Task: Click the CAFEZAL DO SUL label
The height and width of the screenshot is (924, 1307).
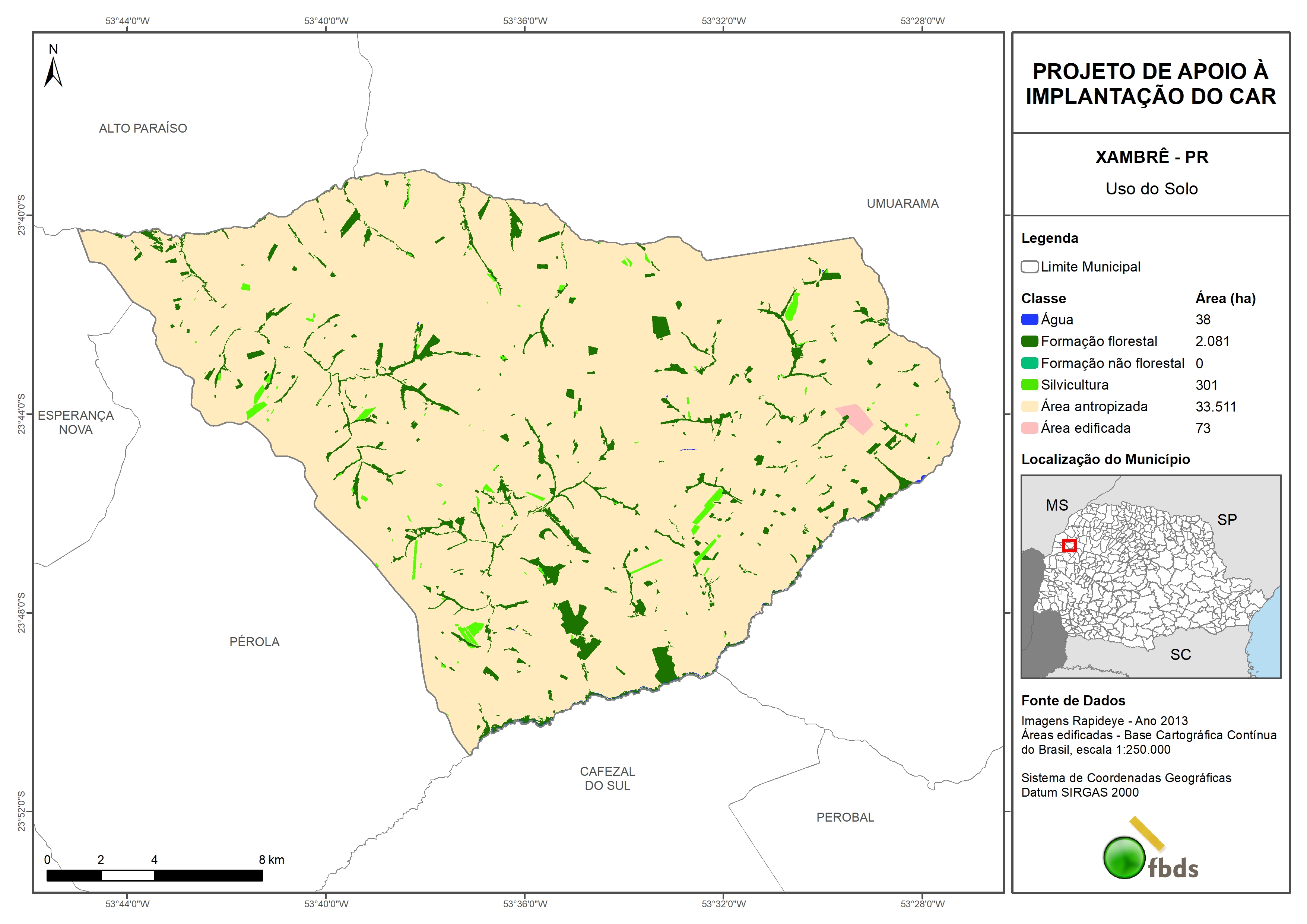Action: point(607,778)
